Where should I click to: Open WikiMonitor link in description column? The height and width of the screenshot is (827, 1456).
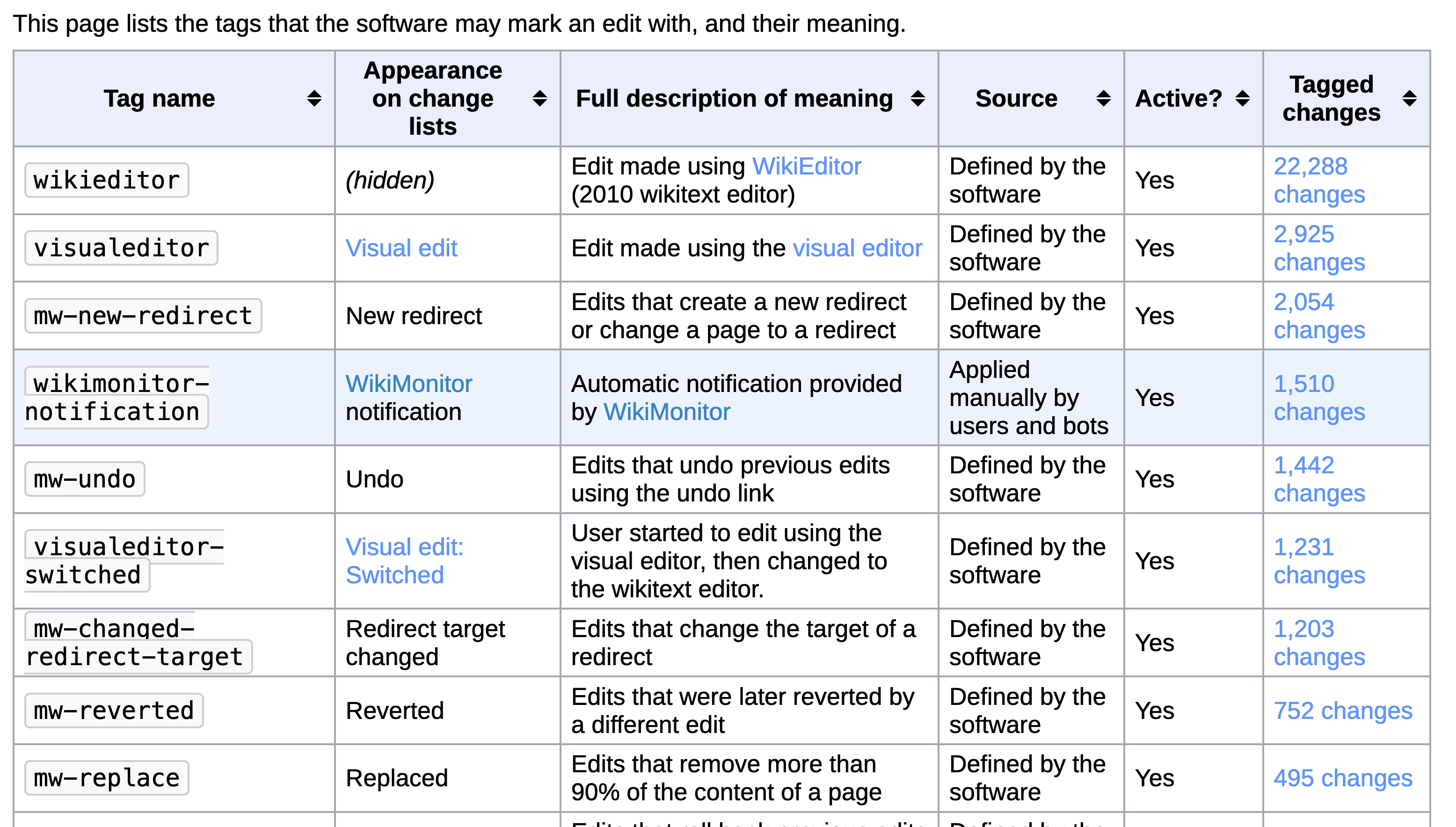(666, 412)
